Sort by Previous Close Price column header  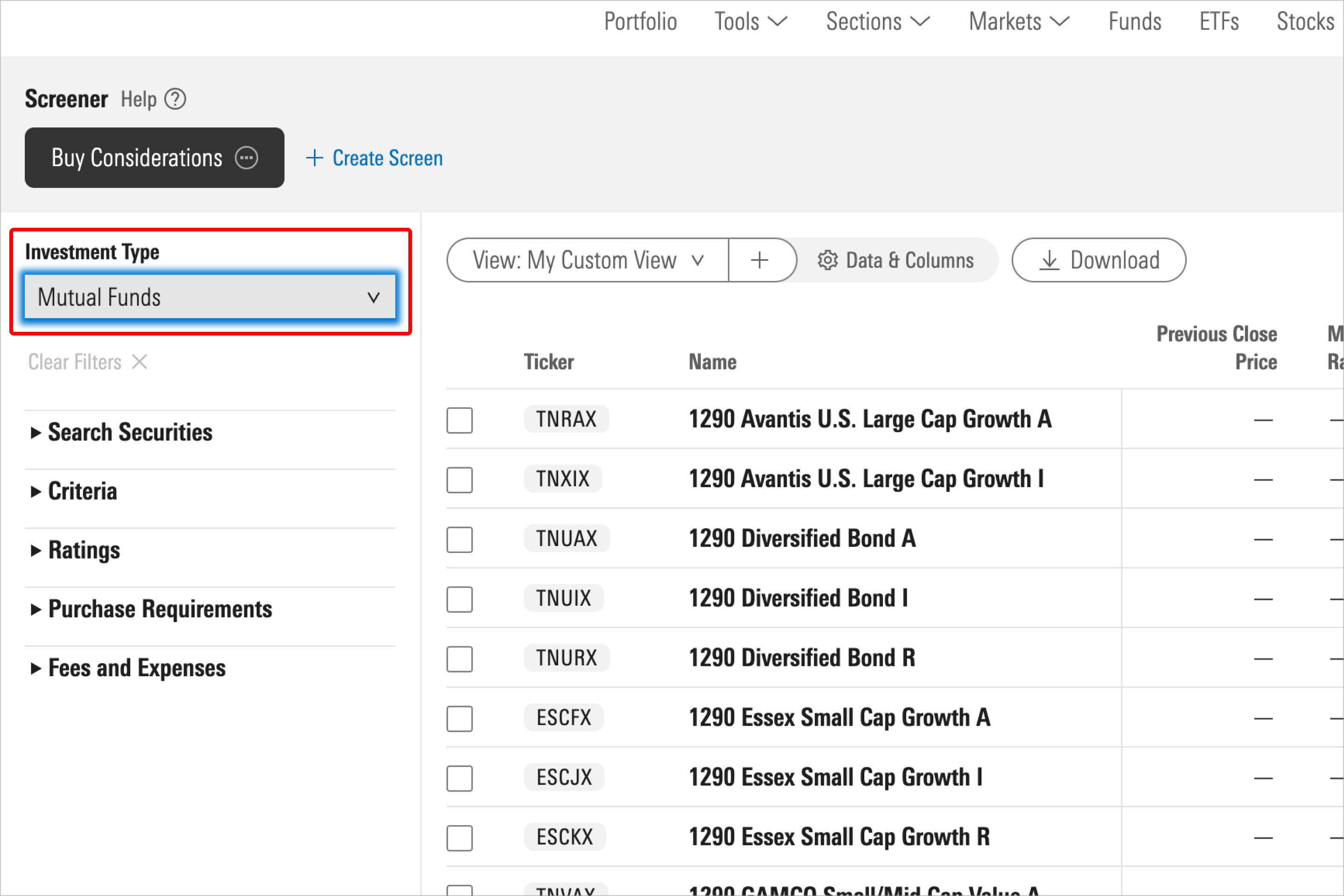1217,347
